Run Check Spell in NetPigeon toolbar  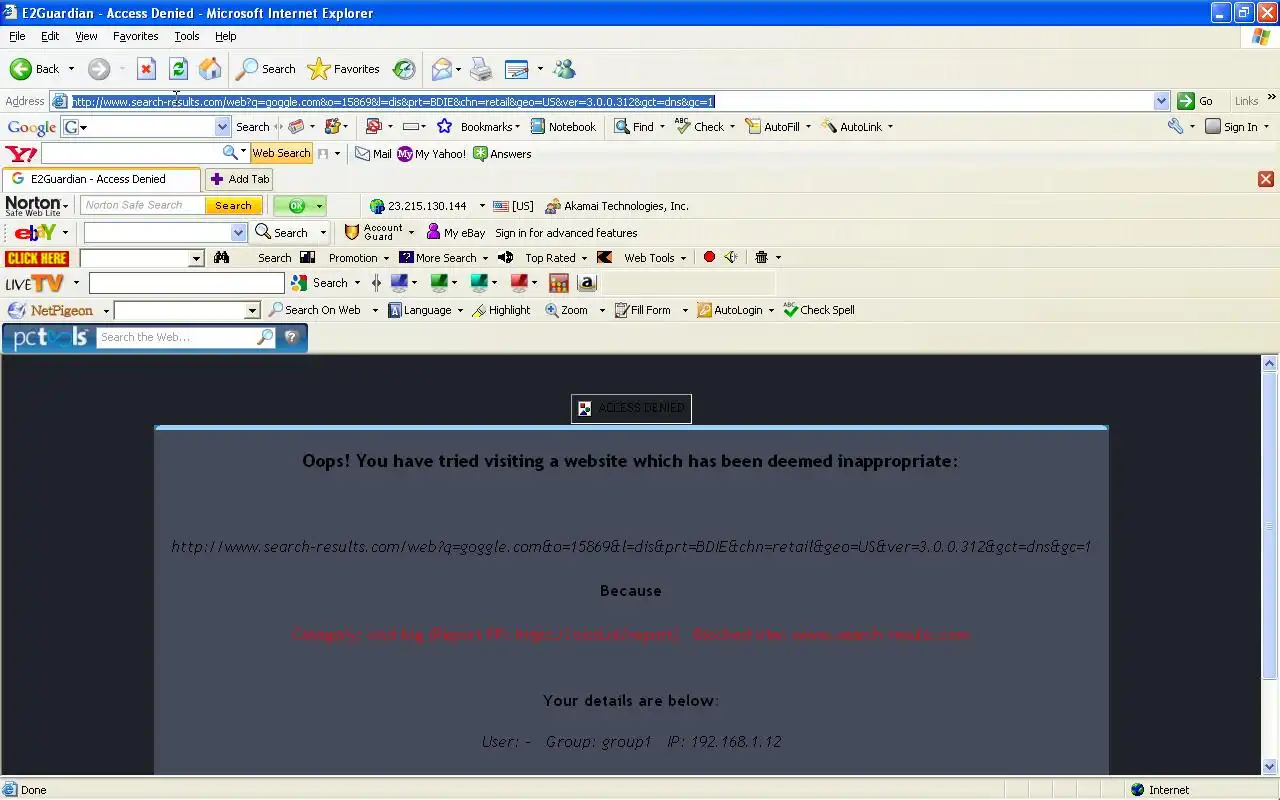[818, 310]
